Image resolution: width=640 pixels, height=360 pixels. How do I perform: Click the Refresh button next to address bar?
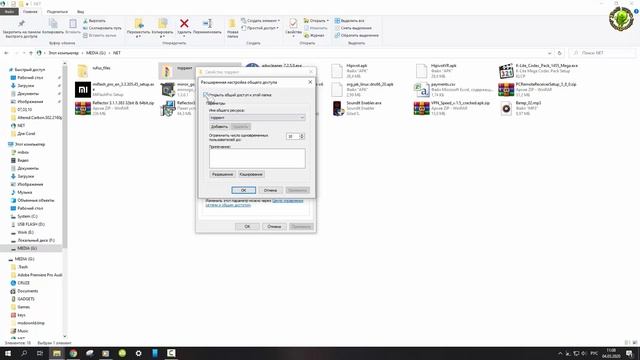[560, 53]
